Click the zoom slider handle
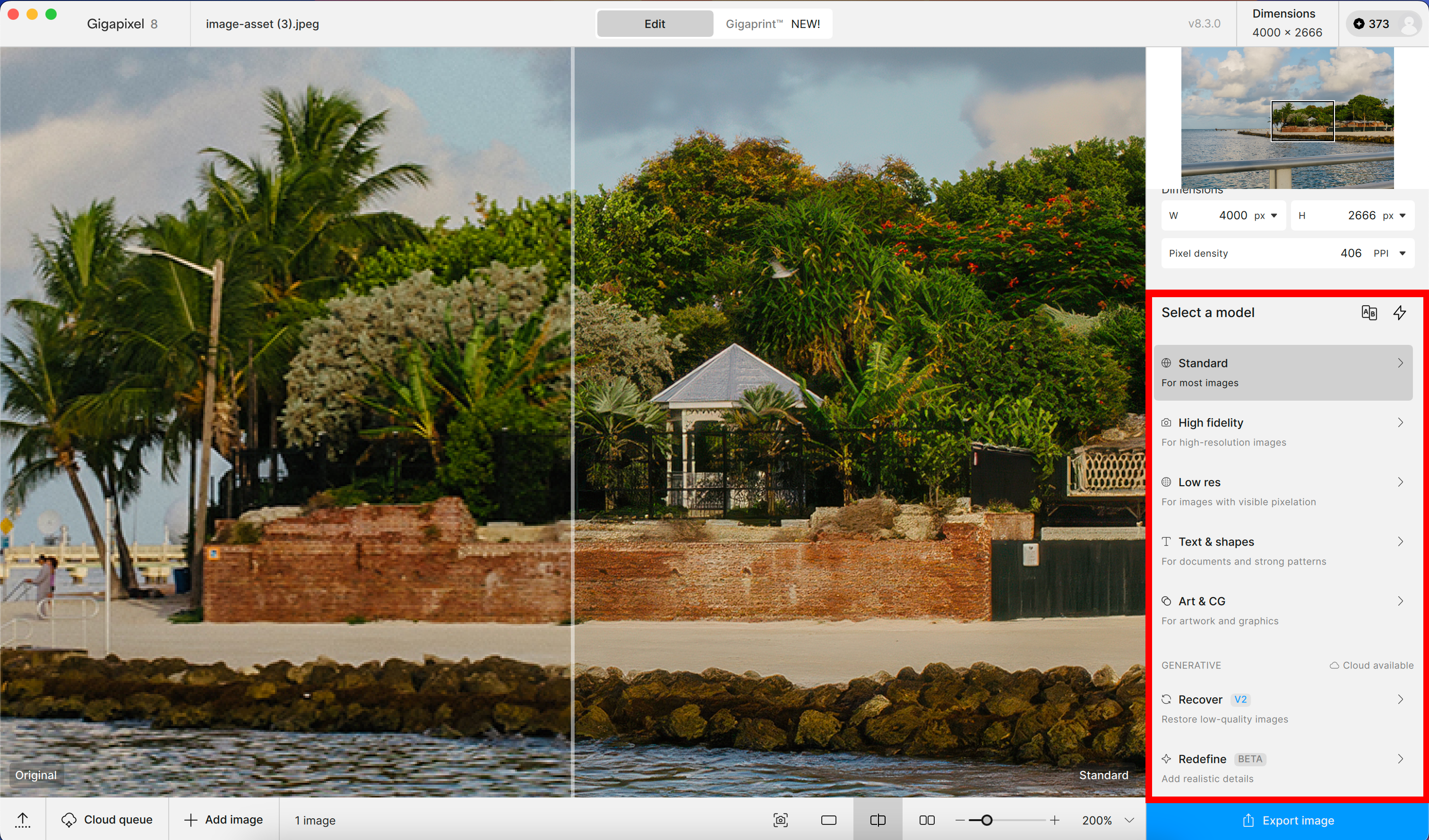1429x840 pixels. (x=987, y=820)
